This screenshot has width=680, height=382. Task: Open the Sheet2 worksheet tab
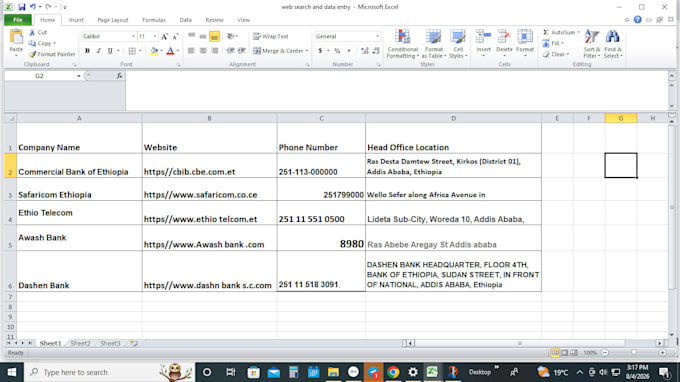click(x=80, y=343)
